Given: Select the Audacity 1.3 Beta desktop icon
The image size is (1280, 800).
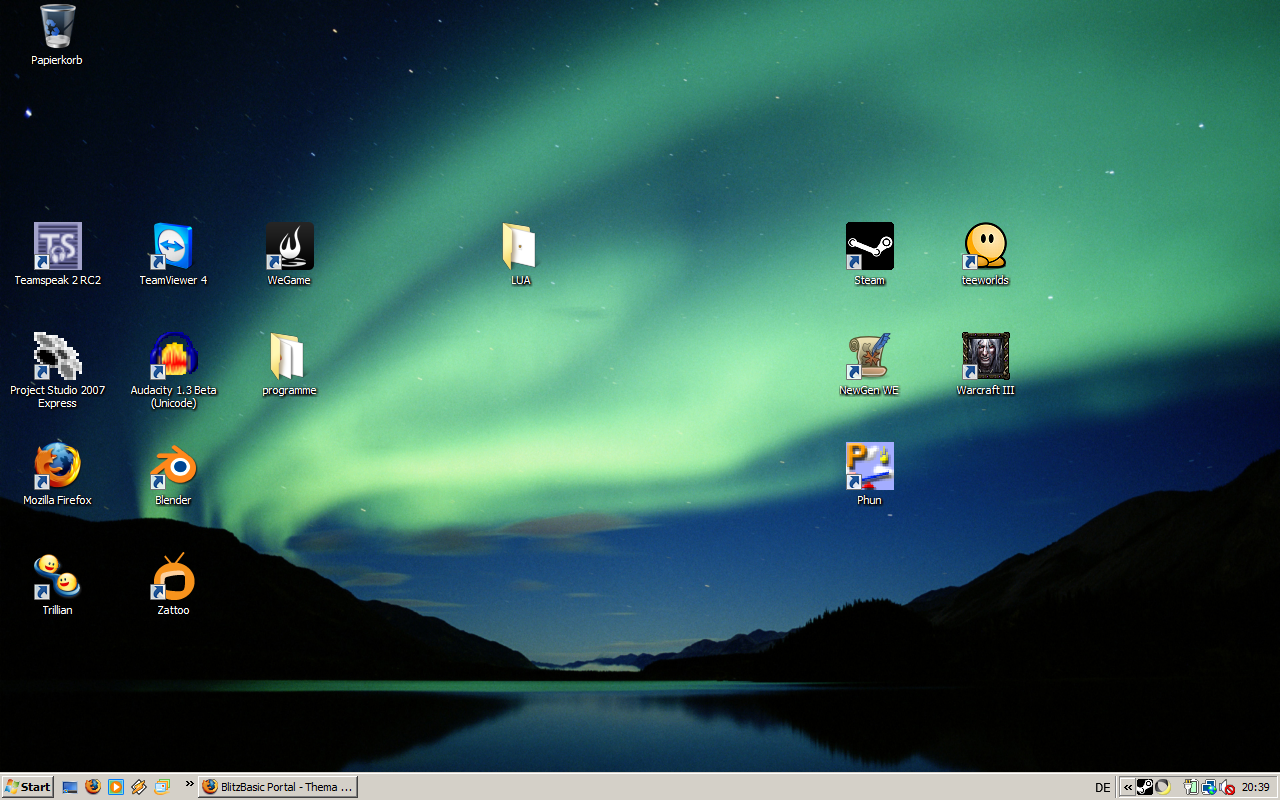Looking at the screenshot, I should pyautogui.click(x=173, y=357).
